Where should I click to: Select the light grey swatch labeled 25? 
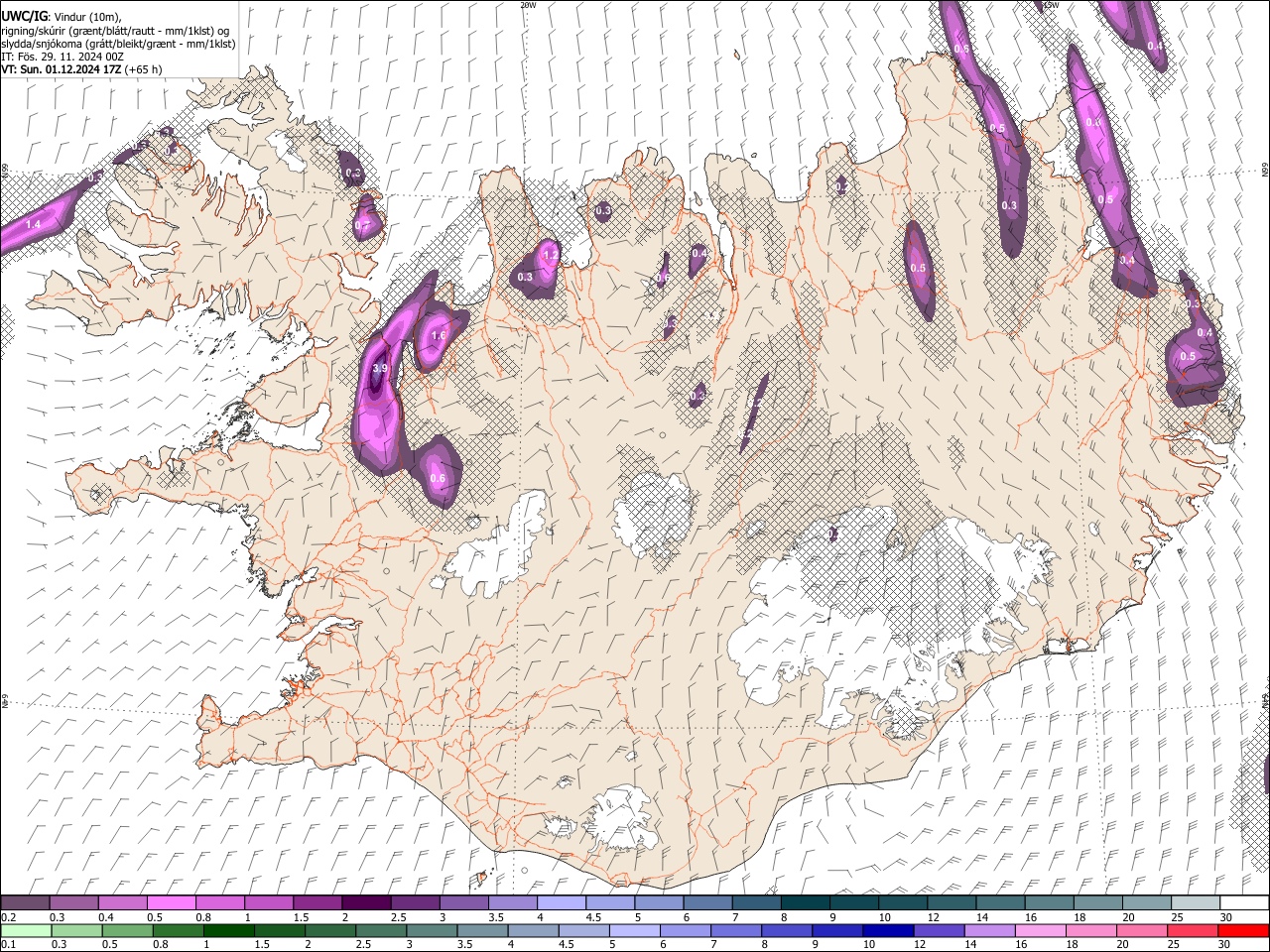(x=1196, y=902)
